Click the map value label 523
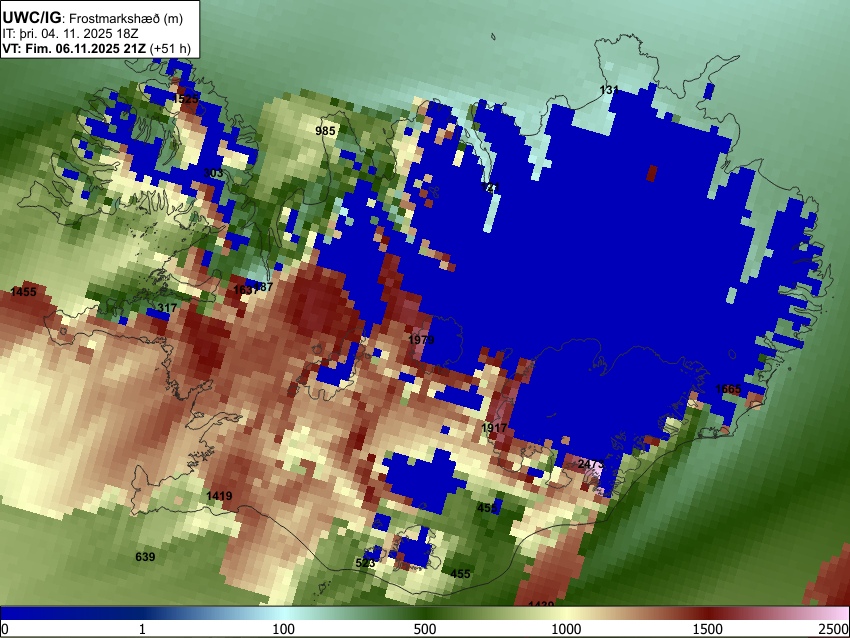850x638 pixels. pyautogui.click(x=365, y=563)
